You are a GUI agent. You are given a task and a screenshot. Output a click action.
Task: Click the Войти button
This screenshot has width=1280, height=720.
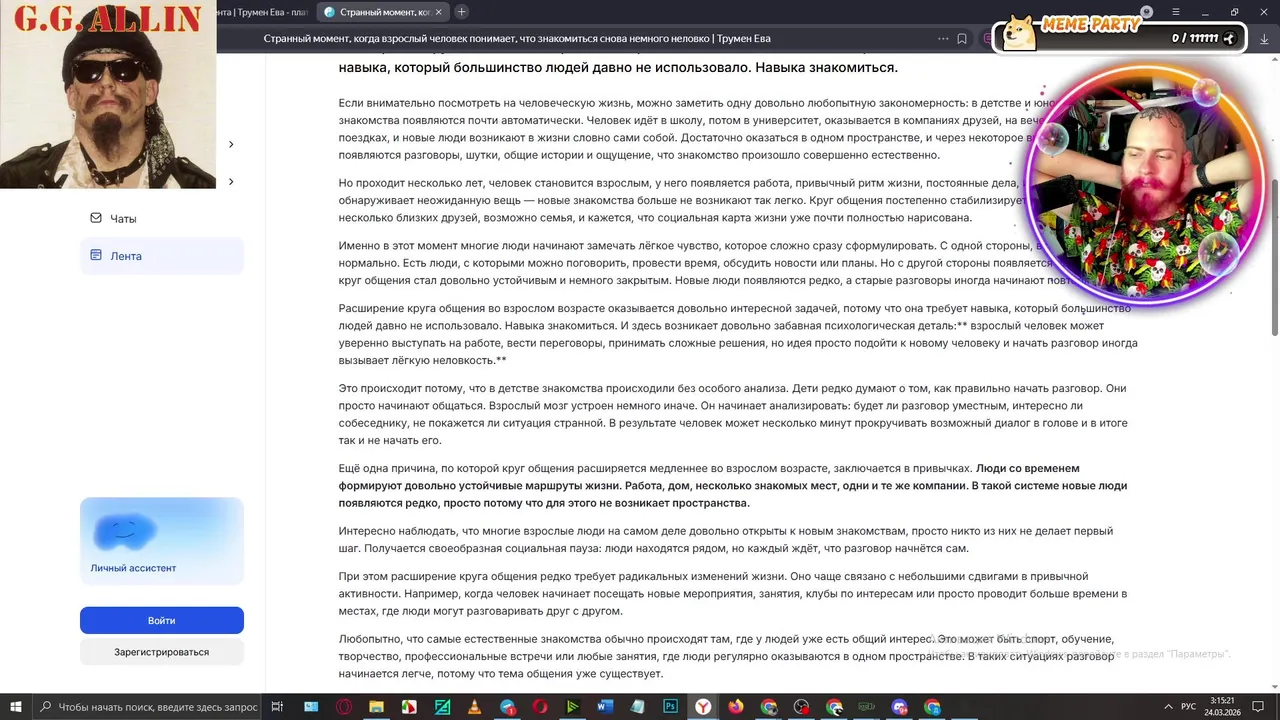coord(161,620)
